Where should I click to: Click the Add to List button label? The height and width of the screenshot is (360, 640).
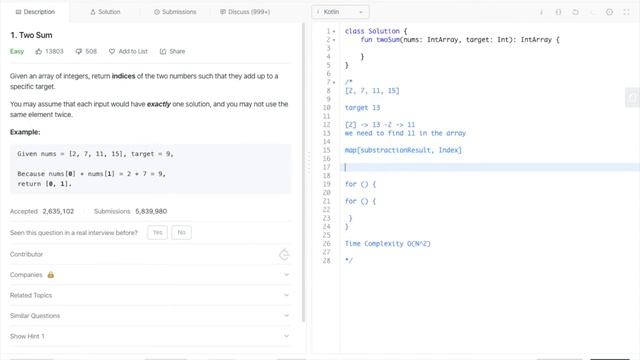[133, 51]
